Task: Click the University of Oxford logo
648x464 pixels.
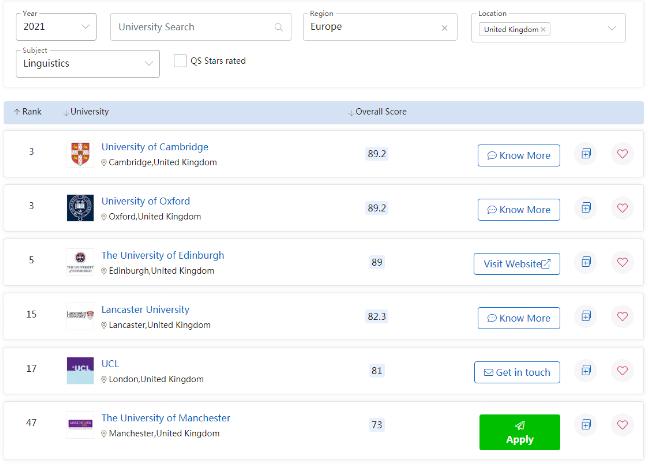Action: pos(80,208)
